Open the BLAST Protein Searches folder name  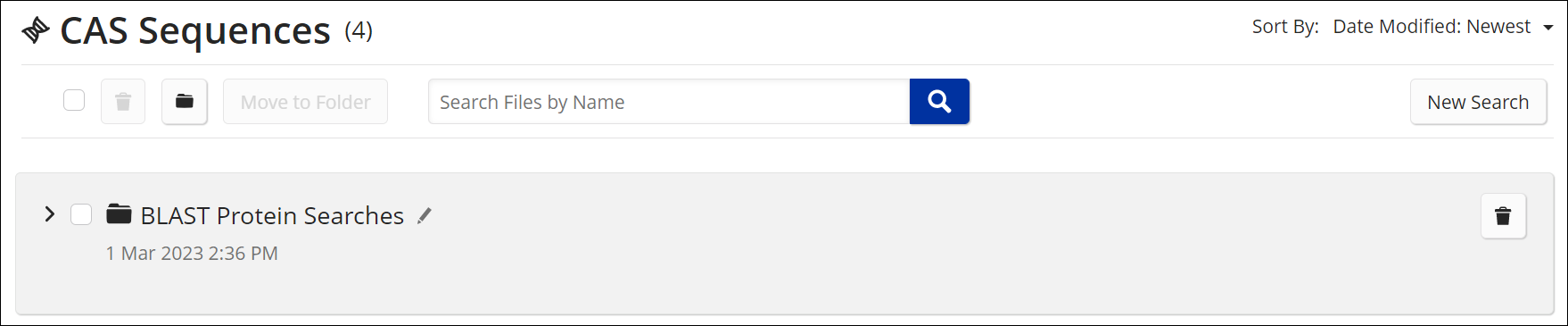(x=272, y=215)
